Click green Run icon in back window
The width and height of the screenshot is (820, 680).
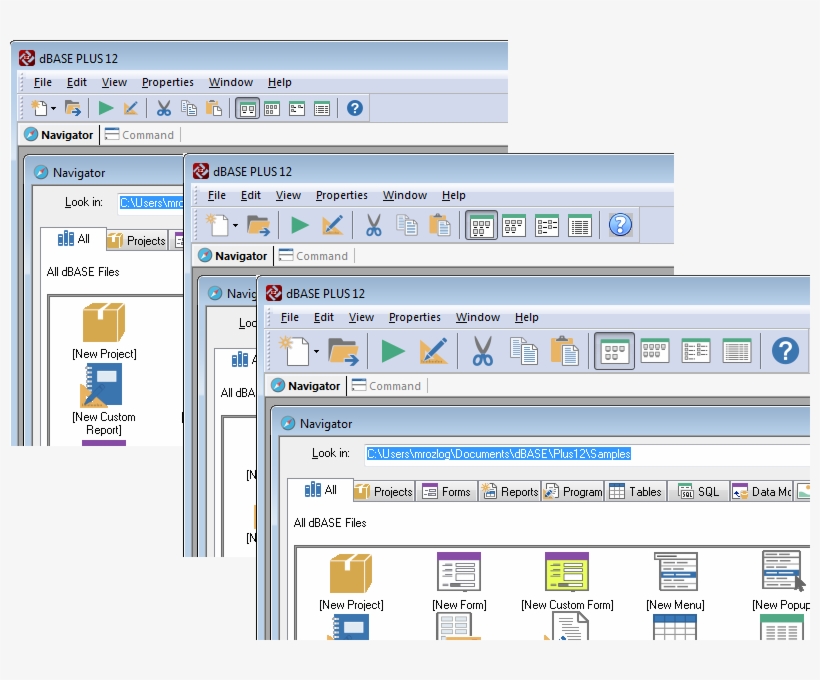tap(106, 108)
